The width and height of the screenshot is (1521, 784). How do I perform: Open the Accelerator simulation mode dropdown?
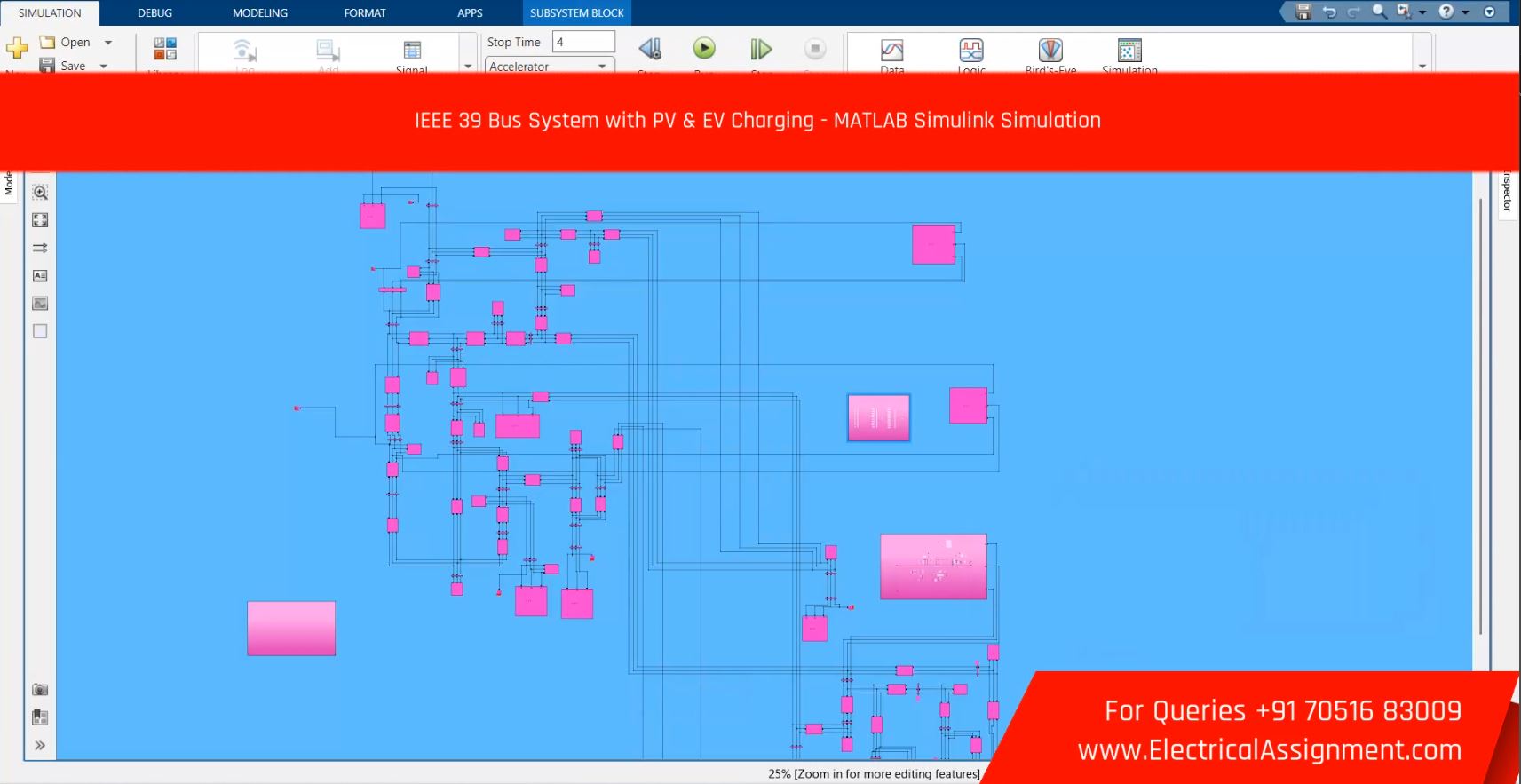click(550, 66)
